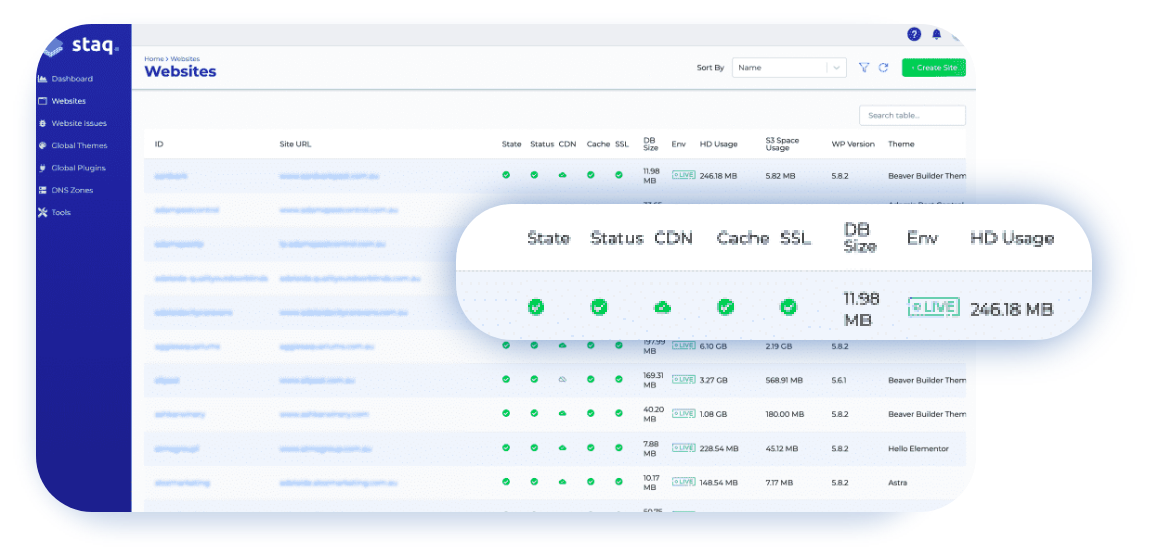Open the Dashboard sidebar item
The width and height of the screenshot is (1152, 560).
65,79
